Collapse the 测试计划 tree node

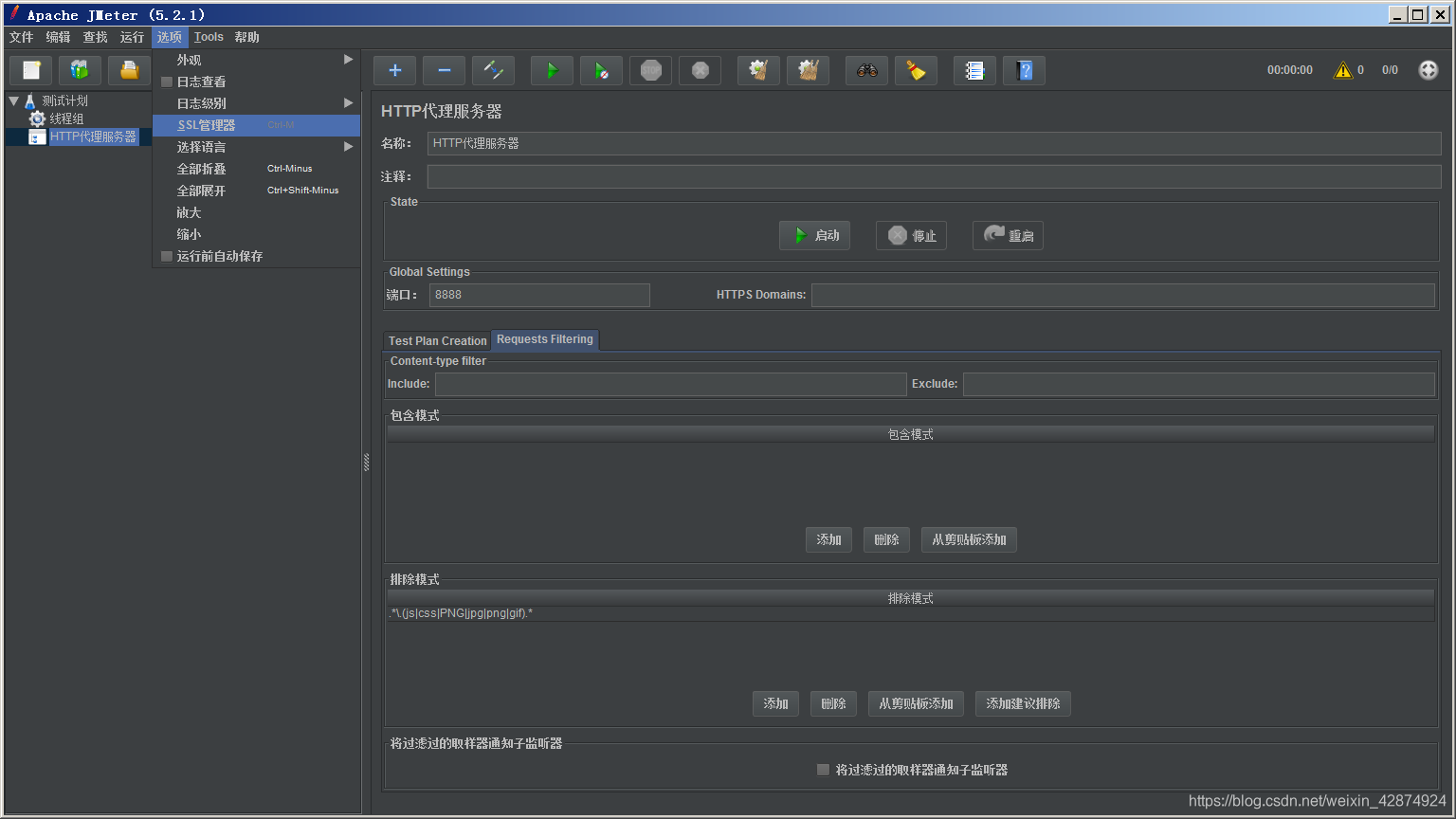point(13,100)
